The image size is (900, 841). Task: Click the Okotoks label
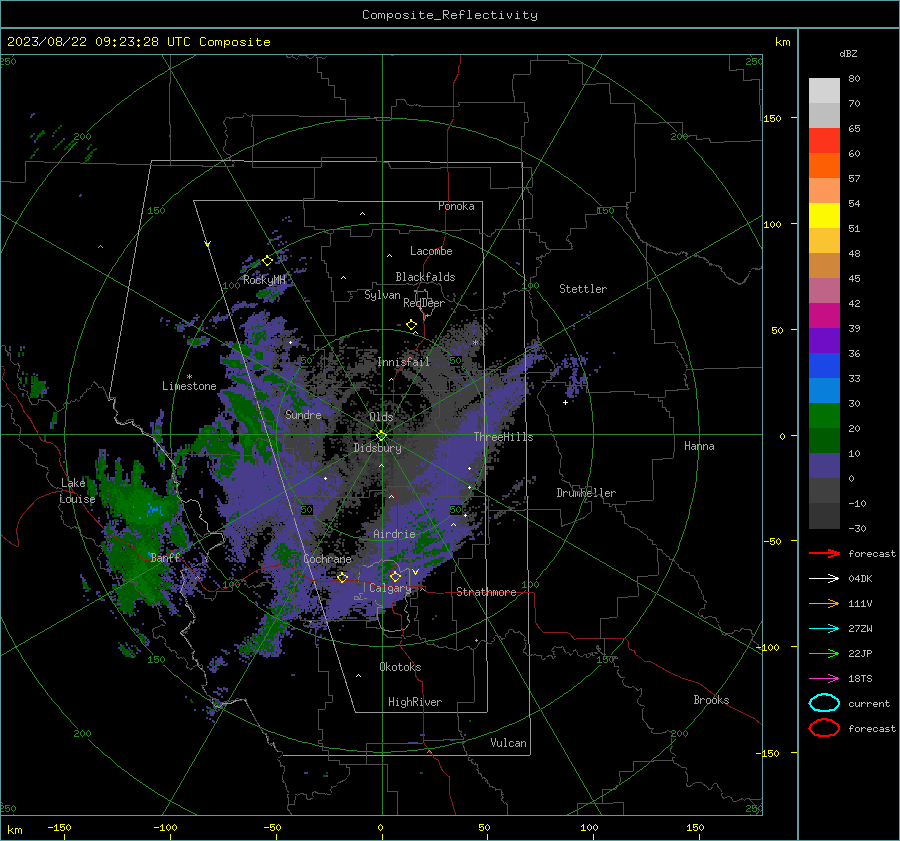[400, 667]
